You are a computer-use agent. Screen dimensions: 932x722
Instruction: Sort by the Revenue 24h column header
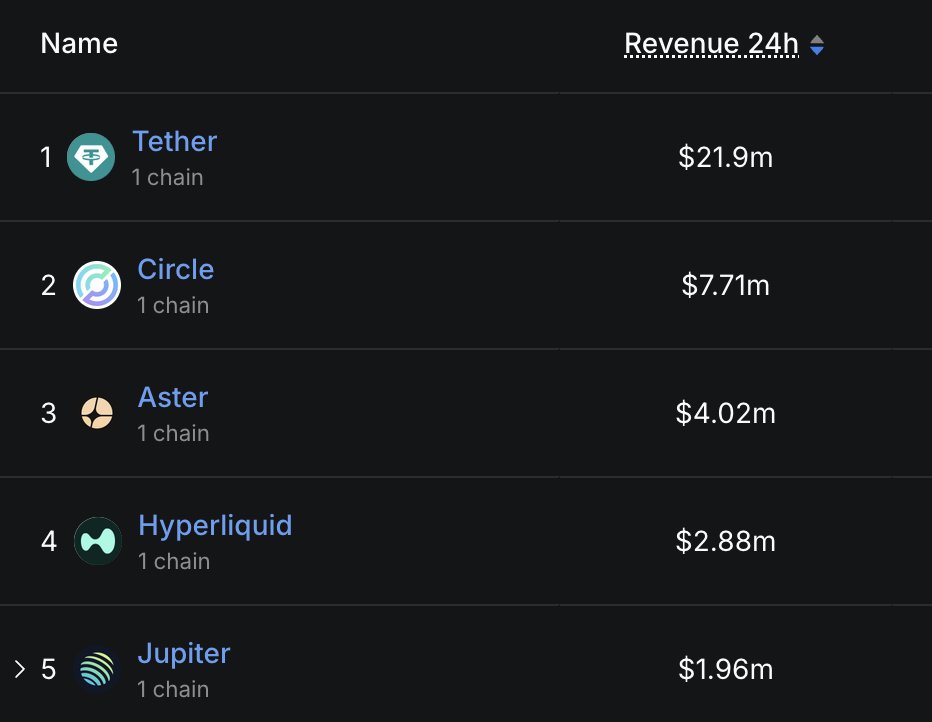coord(711,43)
